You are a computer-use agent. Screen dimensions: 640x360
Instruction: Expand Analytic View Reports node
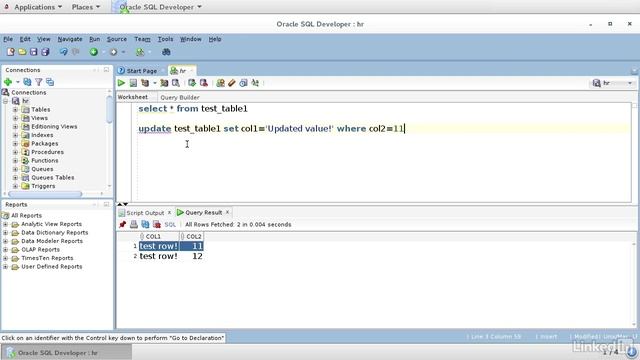pyautogui.click(x=5, y=224)
